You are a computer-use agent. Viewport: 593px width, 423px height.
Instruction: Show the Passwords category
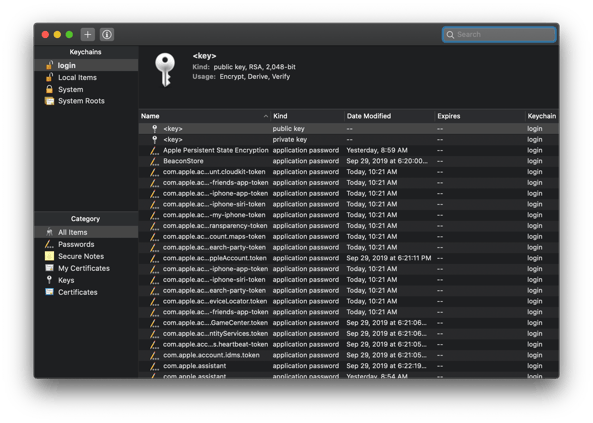point(86,244)
